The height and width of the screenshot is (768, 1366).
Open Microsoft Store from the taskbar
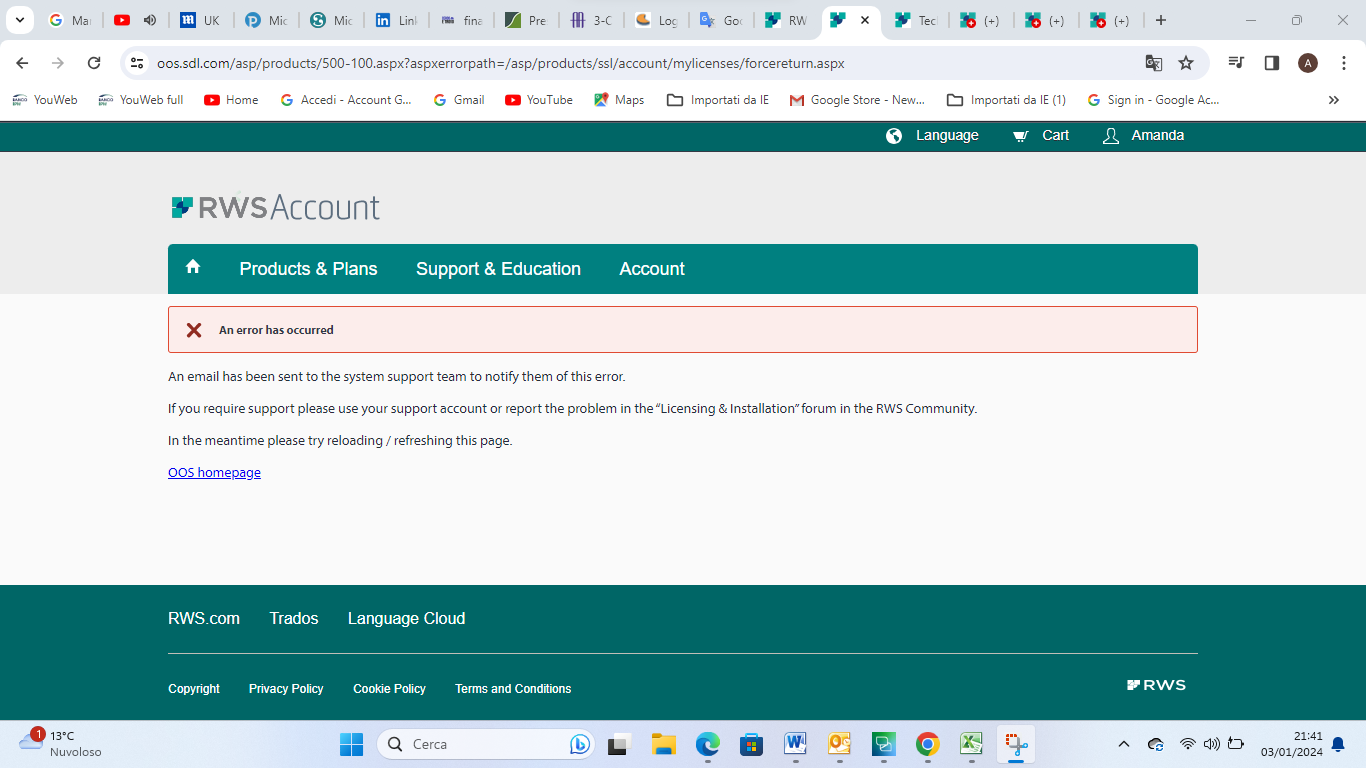(752, 744)
